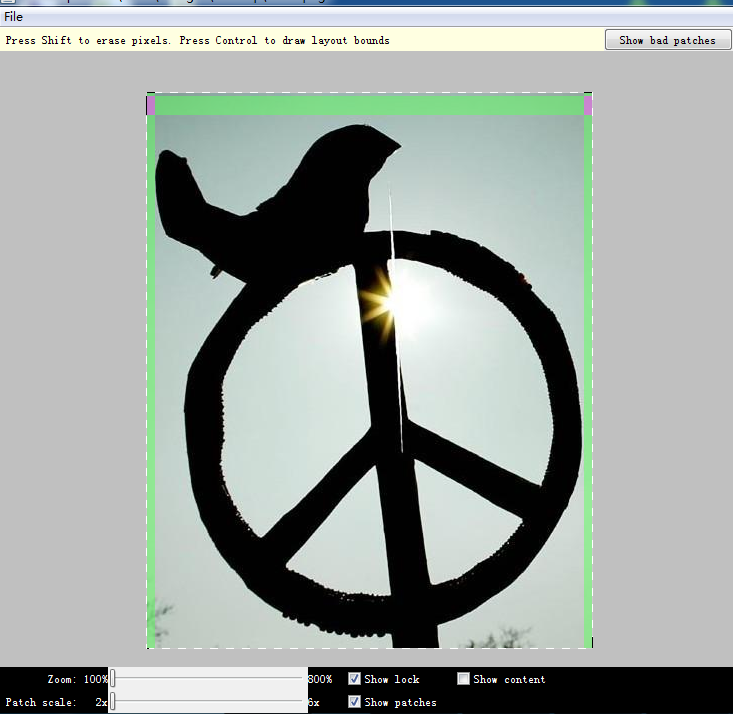The image size is (733, 714).
Task: Click the pink patch in top-left corner
Action: click(x=151, y=105)
